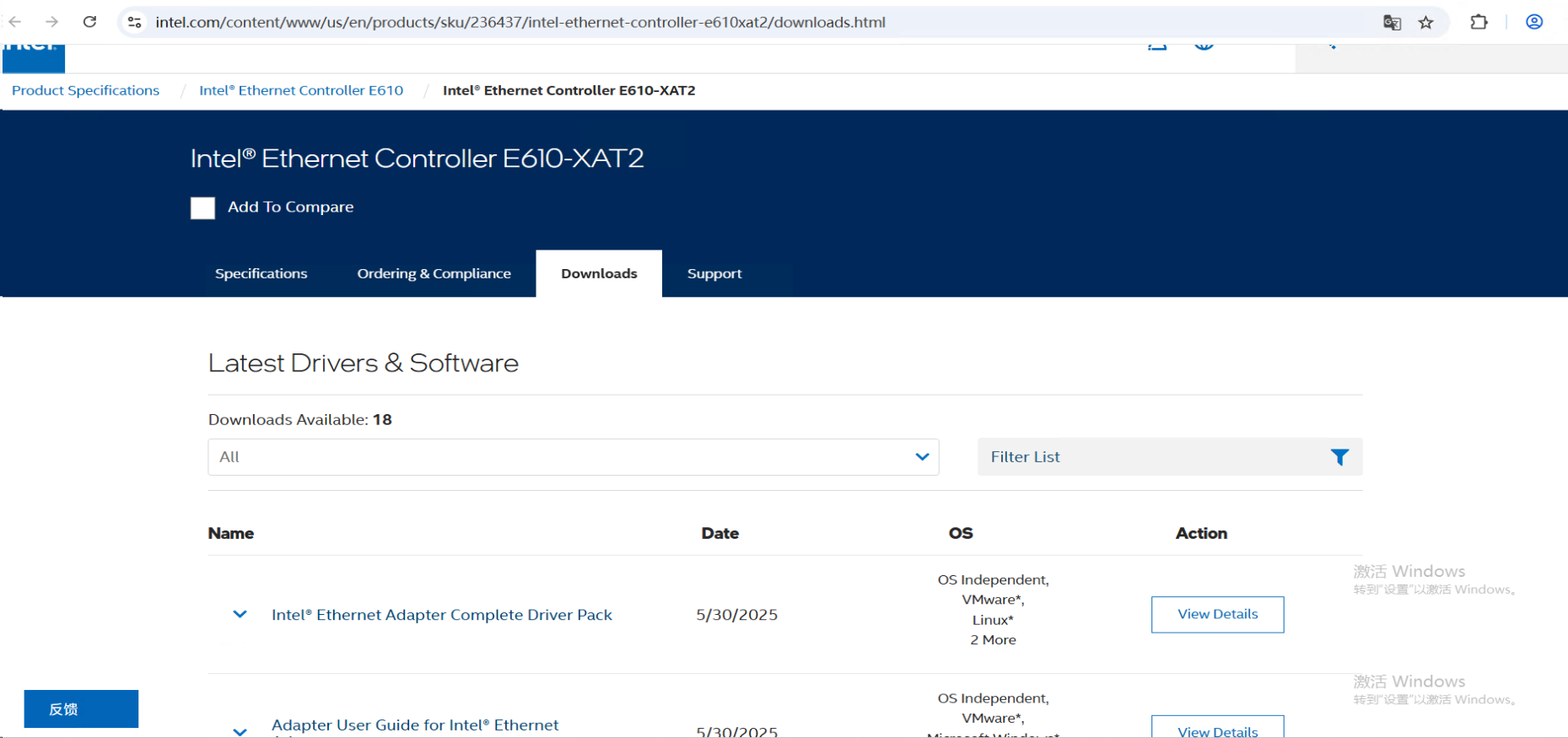Screen dimensions: 1568x738
Task: Open Product Specifications breadcrumb link
Action: pos(85,90)
